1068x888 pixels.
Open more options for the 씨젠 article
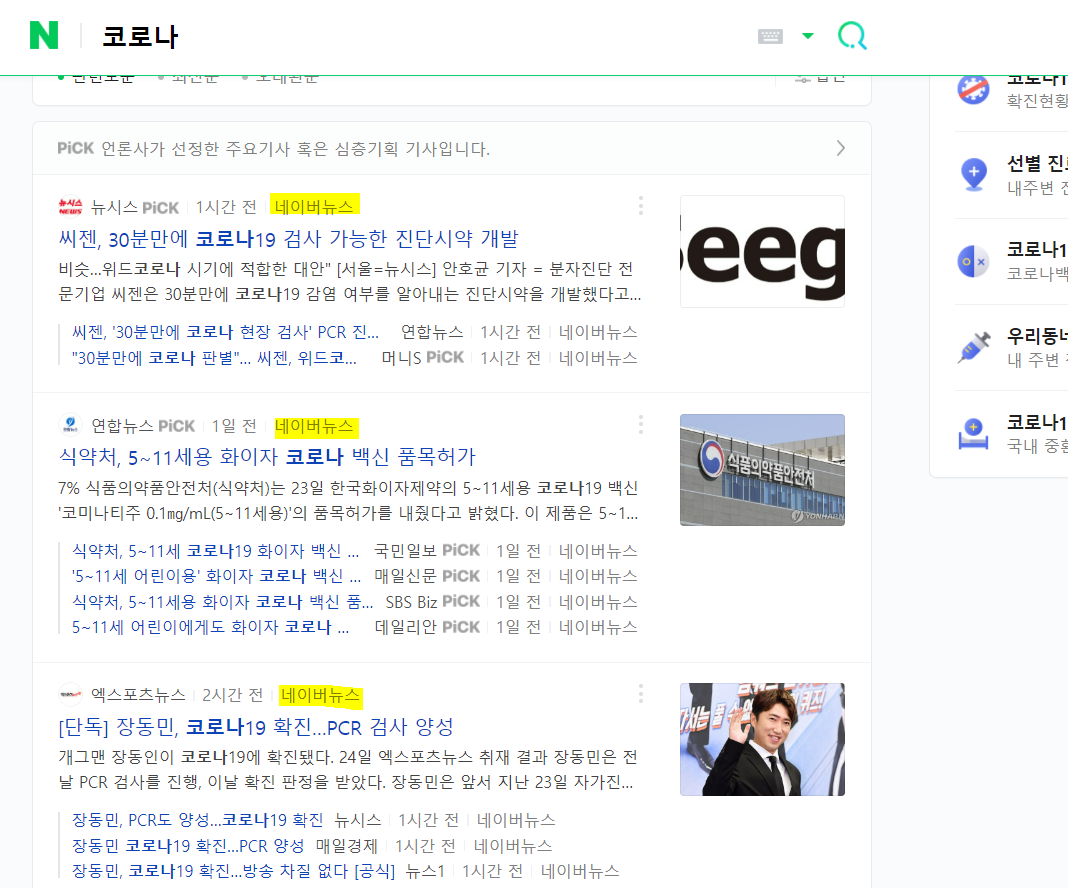(x=640, y=206)
